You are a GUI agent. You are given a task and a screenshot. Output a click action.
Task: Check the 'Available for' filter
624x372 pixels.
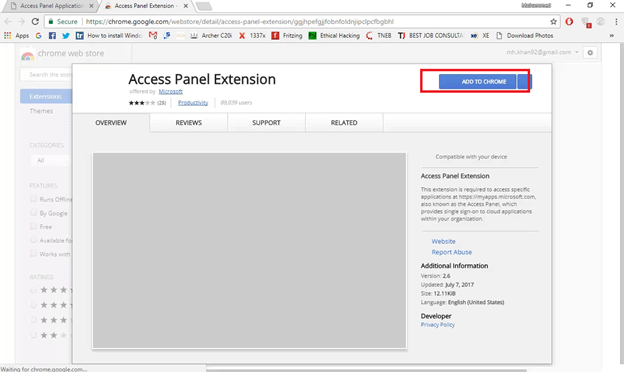33,240
